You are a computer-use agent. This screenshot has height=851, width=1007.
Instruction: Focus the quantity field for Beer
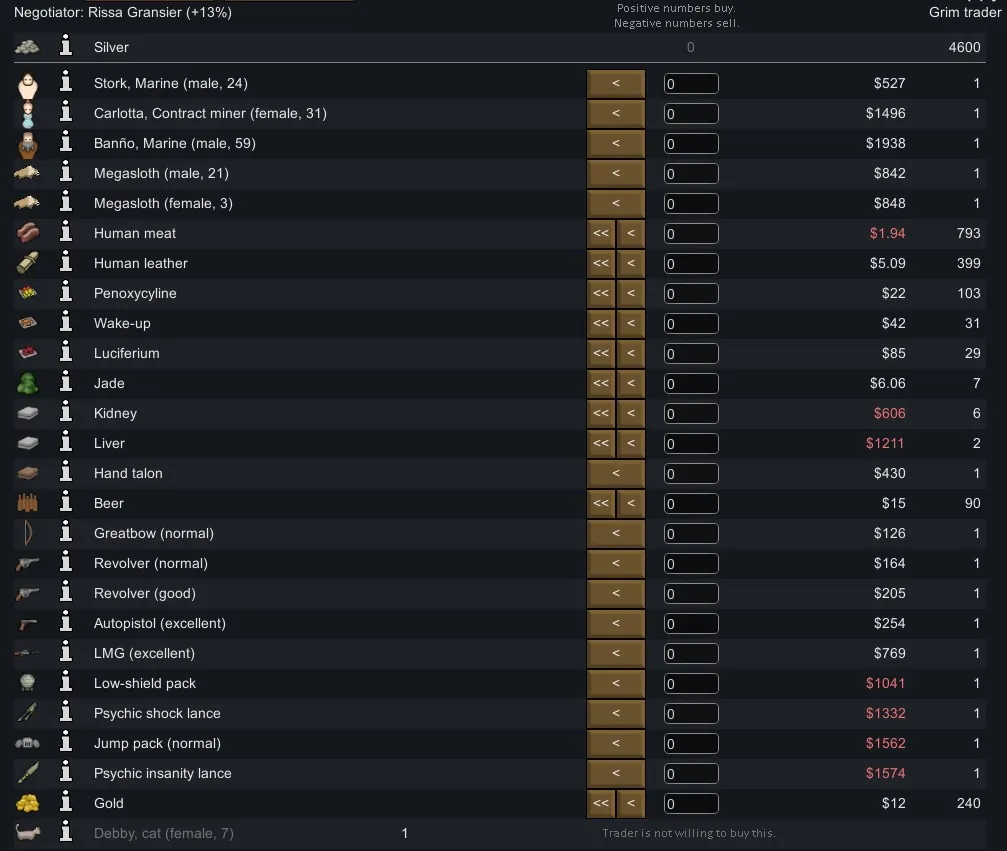click(691, 504)
